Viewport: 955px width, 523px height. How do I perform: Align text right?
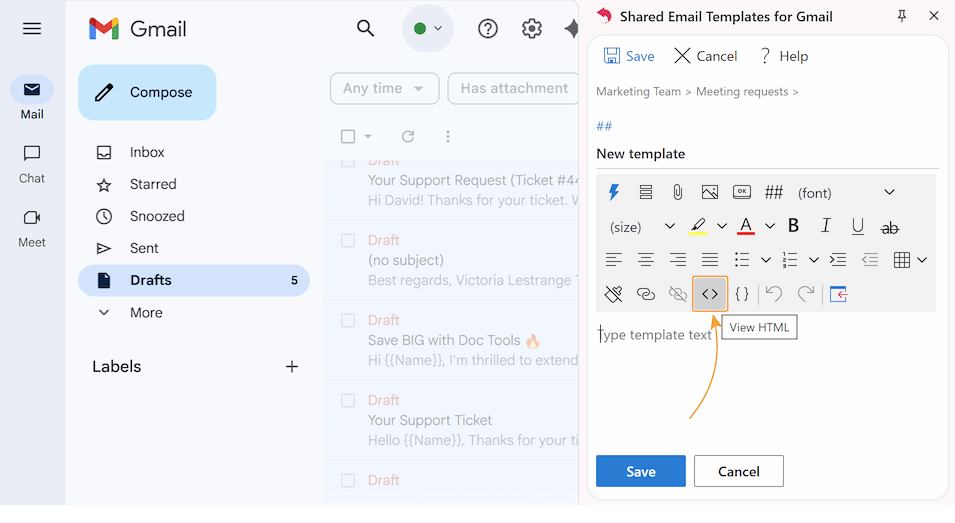(678, 260)
